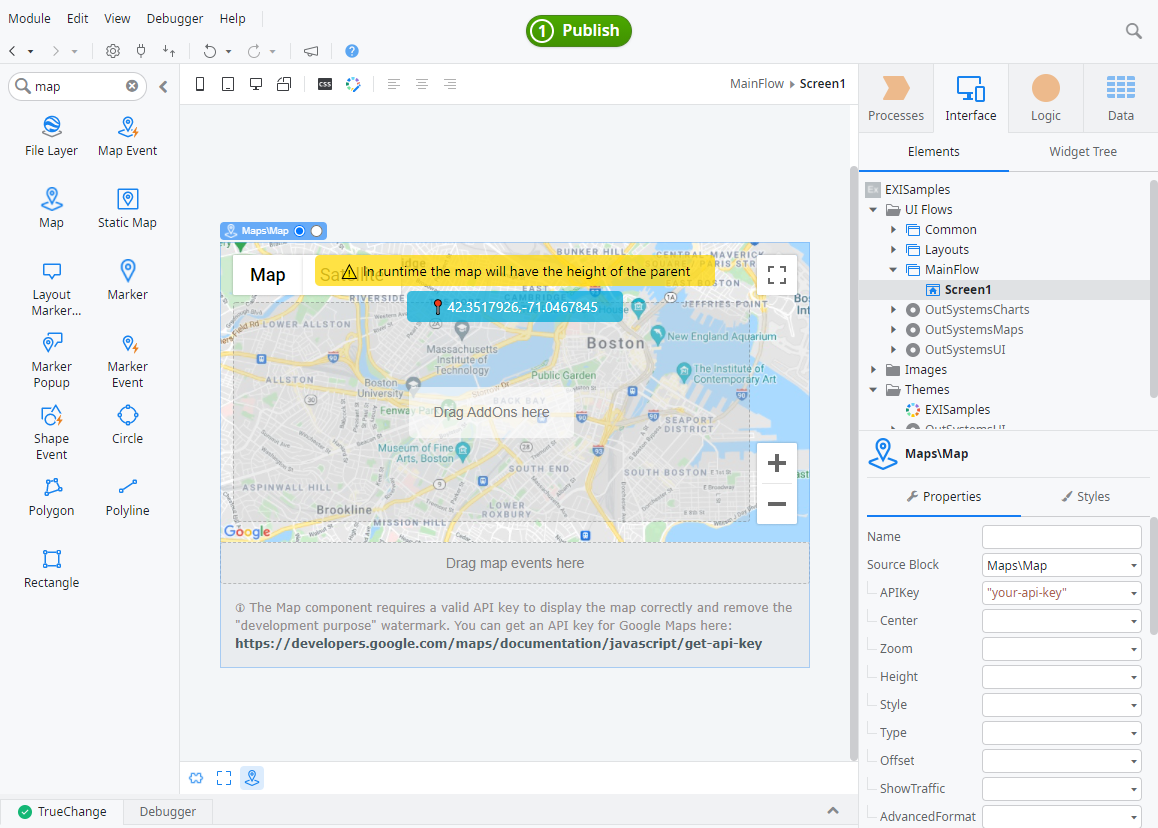Image resolution: width=1158 pixels, height=828 pixels.
Task: Collapse the UI Flows folder
Action: [x=874, y=210]
